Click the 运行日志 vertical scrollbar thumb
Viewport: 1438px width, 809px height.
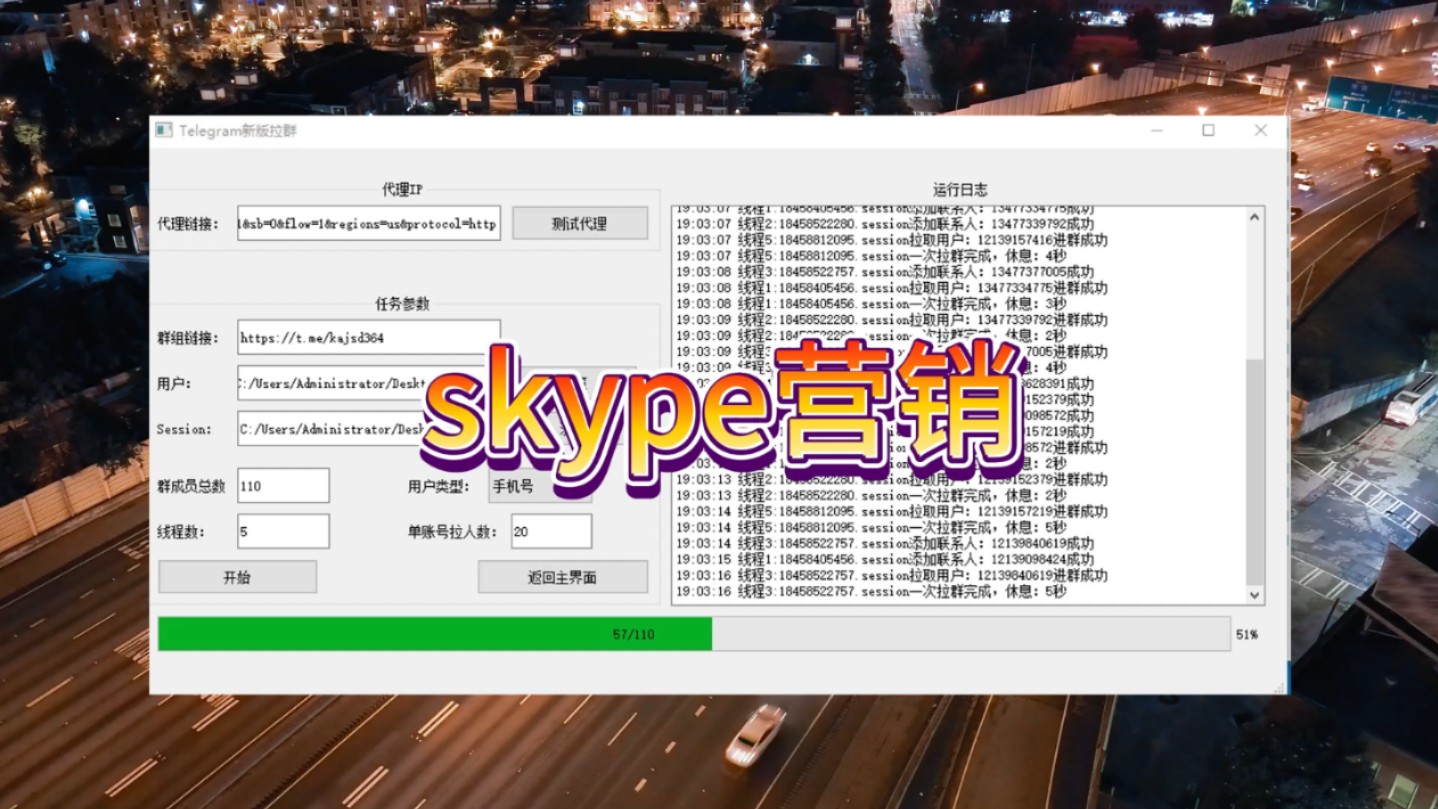click(x=1255, y=472)
